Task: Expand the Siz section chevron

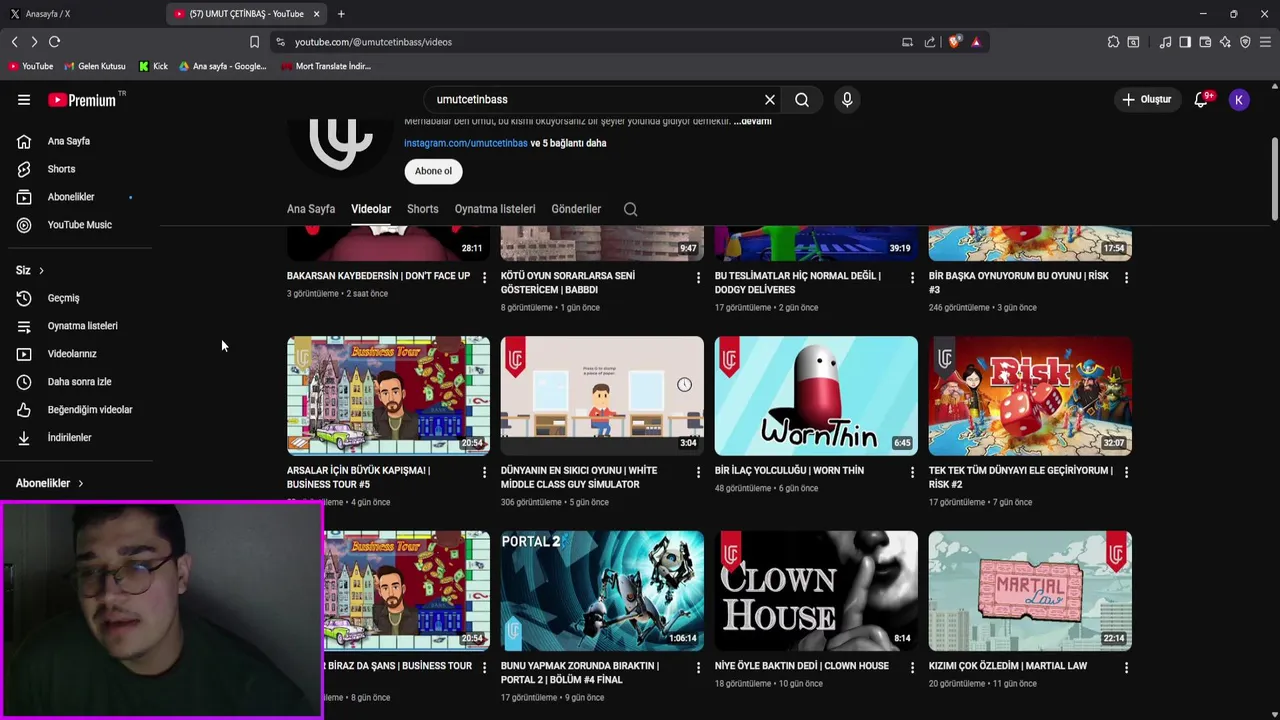Action: 41,271
